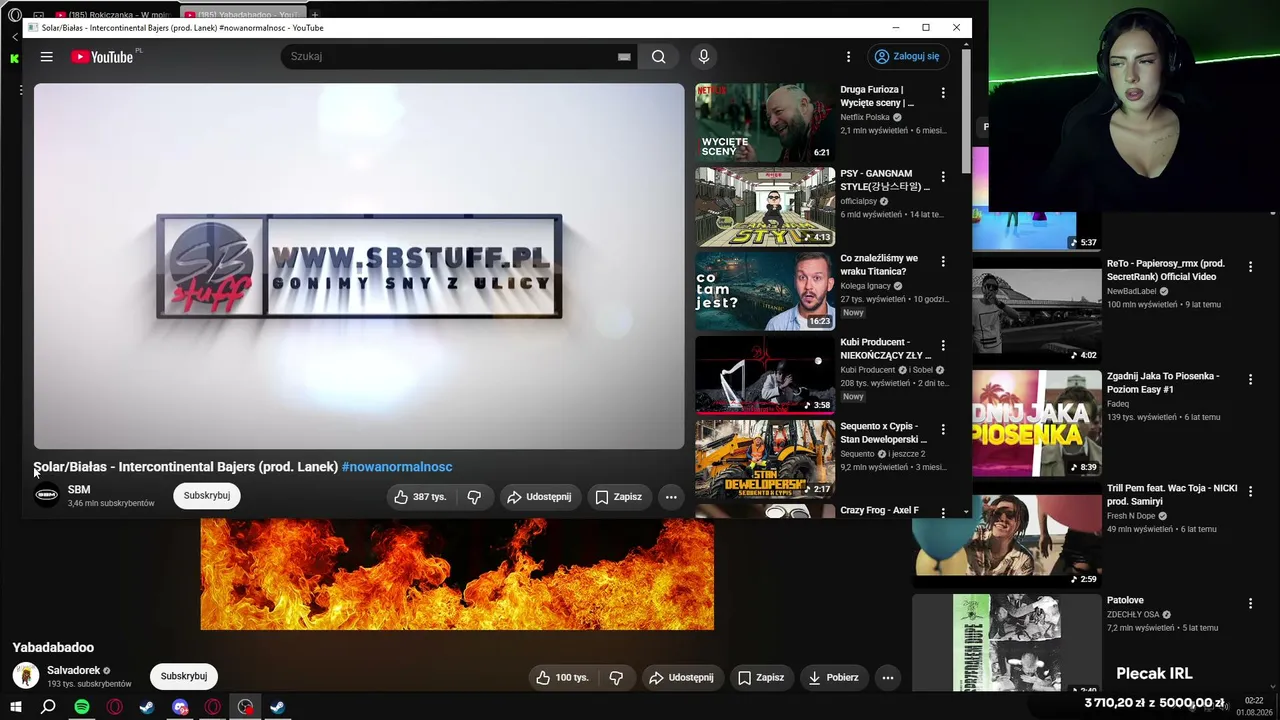Download the Yabadabadoo video with Pobierz
The image size is (1280, 720).
(x=834, y=678)
